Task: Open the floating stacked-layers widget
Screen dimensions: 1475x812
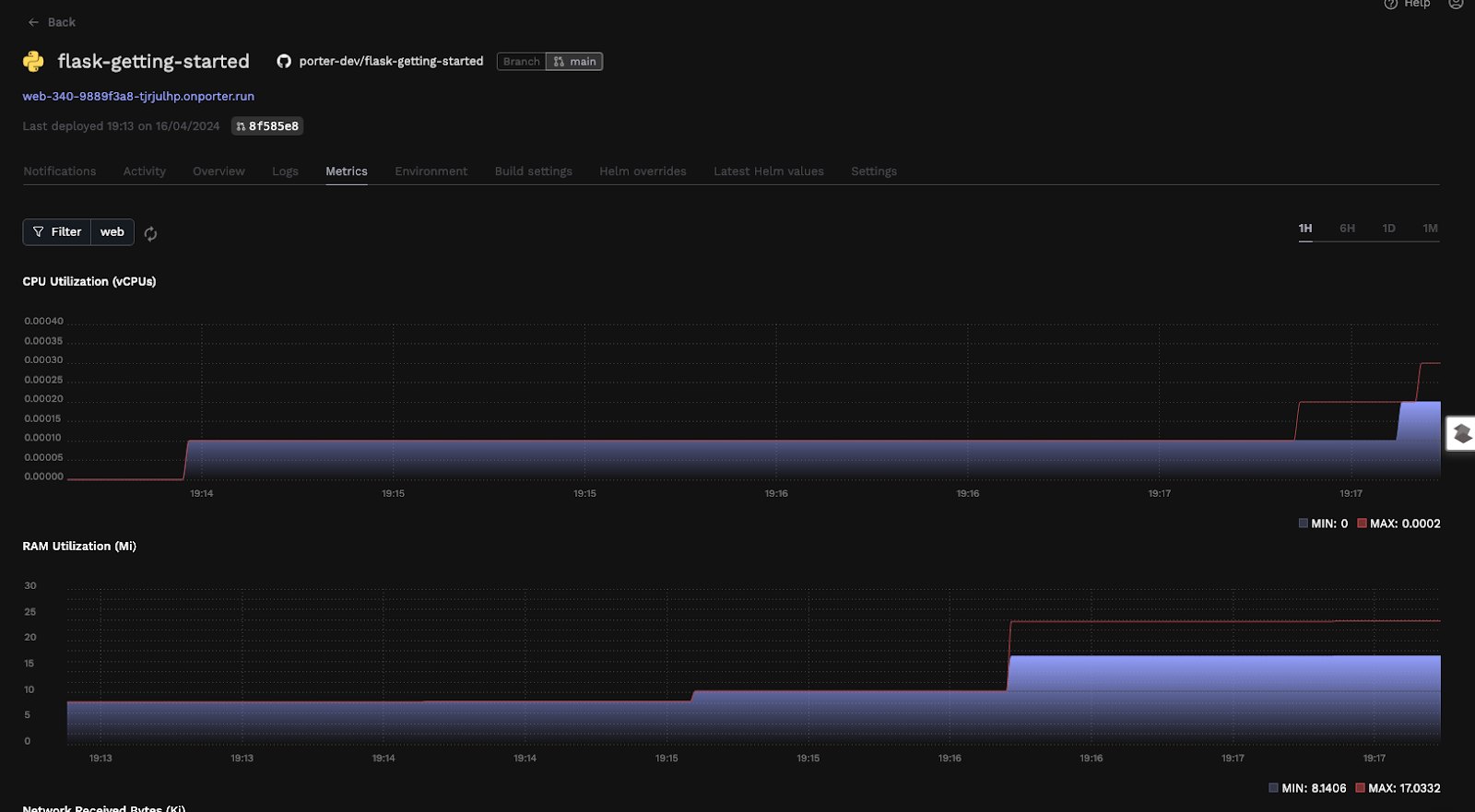Action: [1462, 433]
